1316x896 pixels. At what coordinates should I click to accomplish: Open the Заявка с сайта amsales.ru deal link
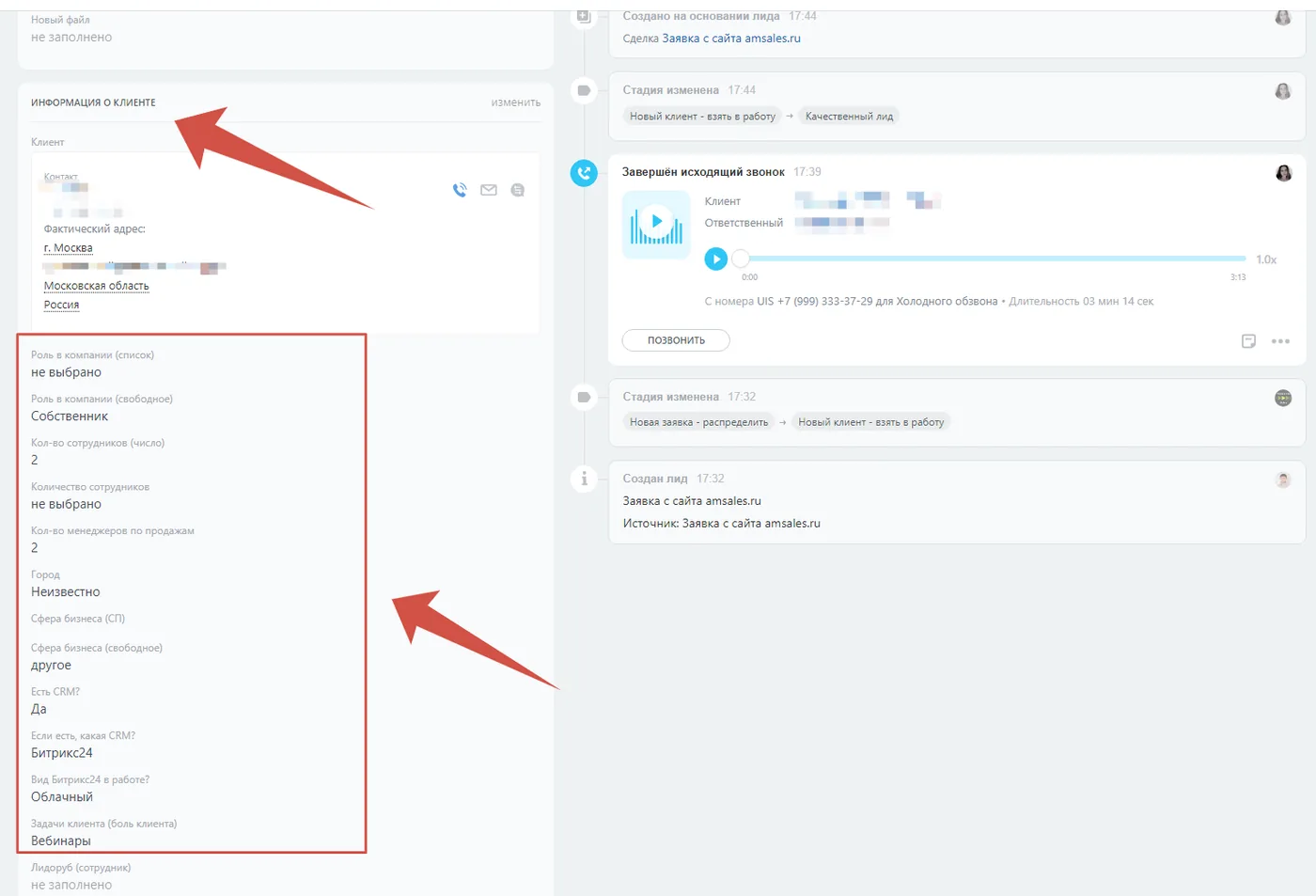(731, 39)
